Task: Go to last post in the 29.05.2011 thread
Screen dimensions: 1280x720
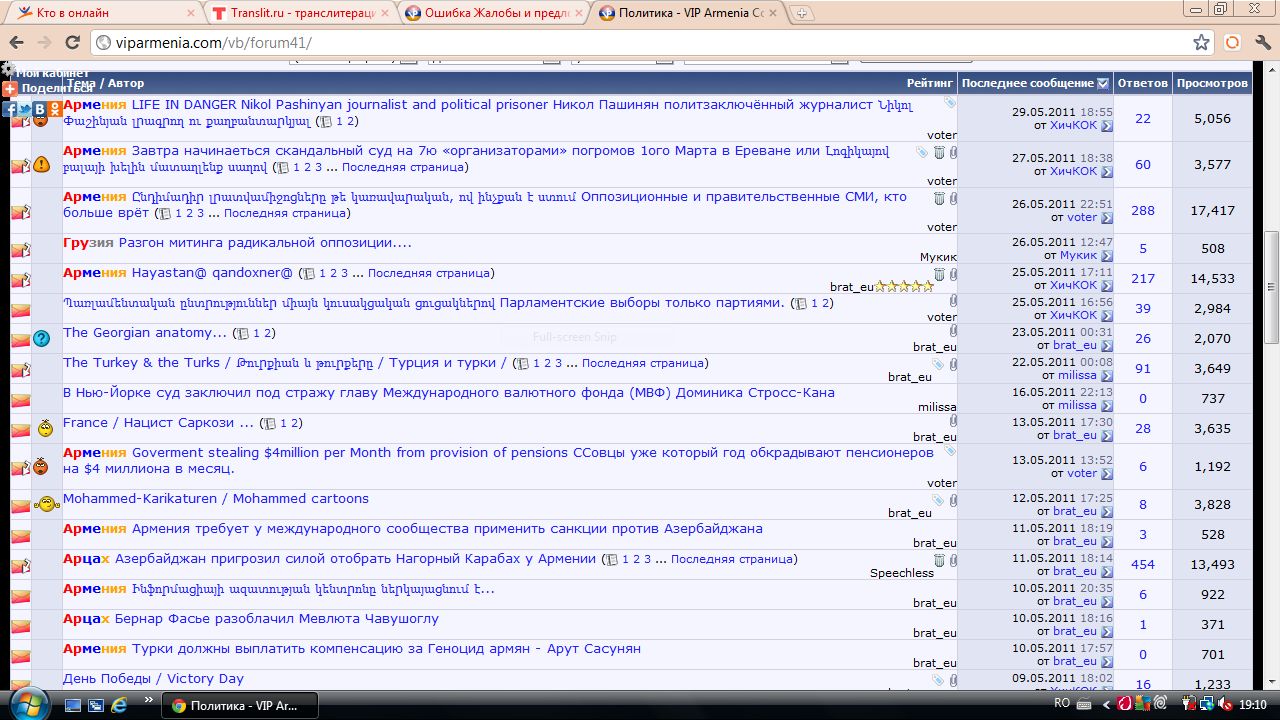Action: pos(1107,127)
